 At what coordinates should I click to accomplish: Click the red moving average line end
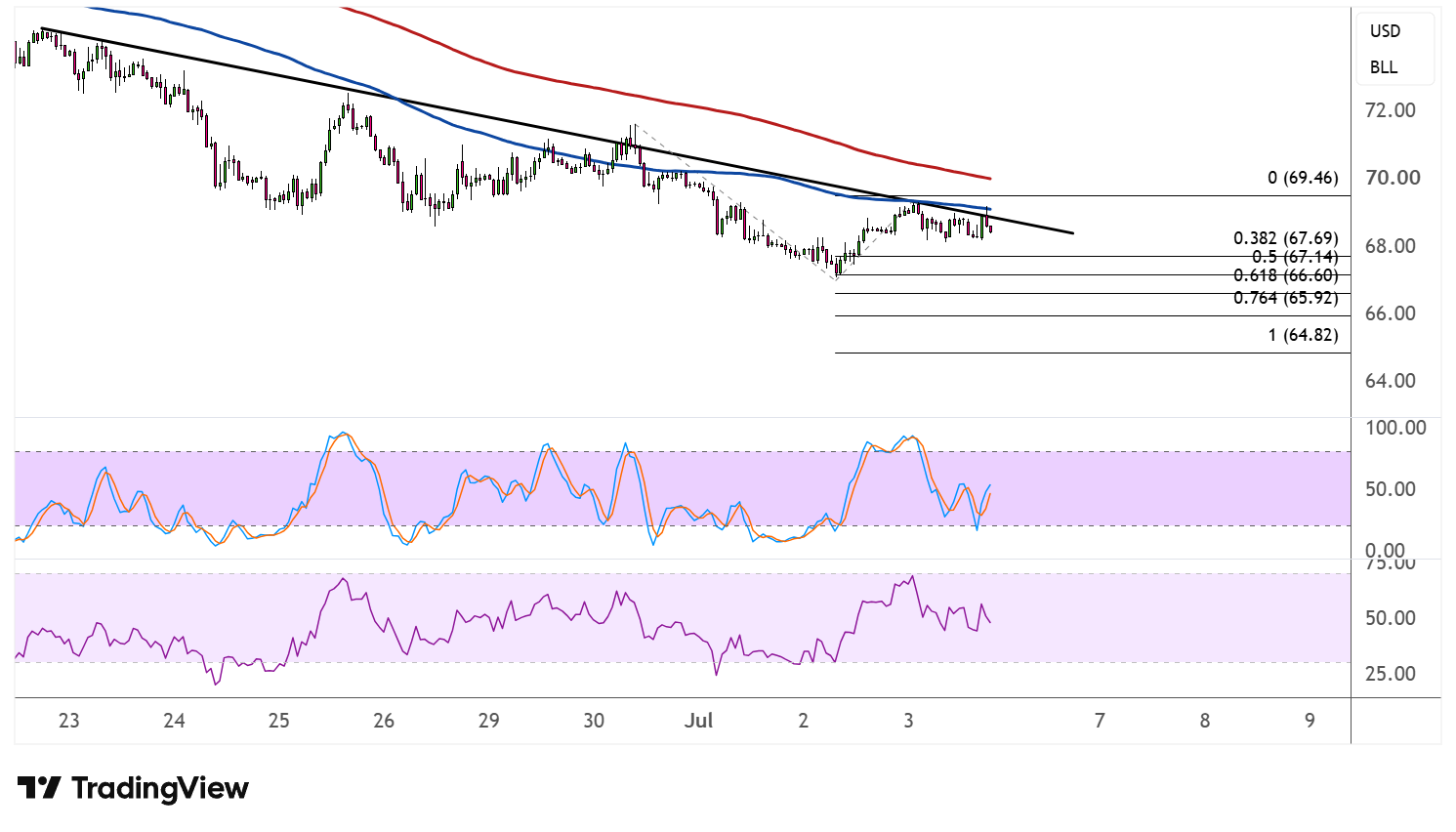pos(990,179)
